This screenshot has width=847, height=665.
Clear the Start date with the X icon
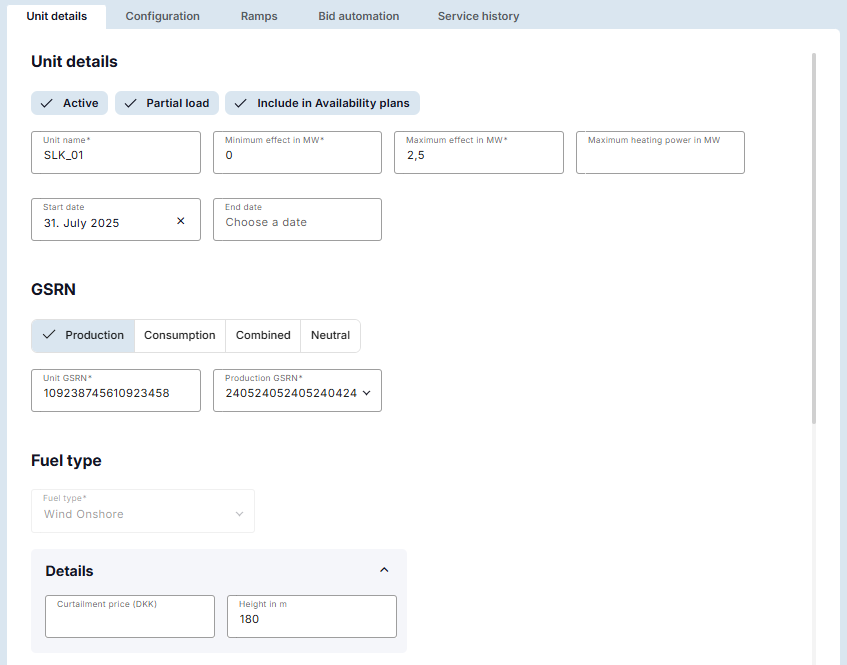[181, 221]
